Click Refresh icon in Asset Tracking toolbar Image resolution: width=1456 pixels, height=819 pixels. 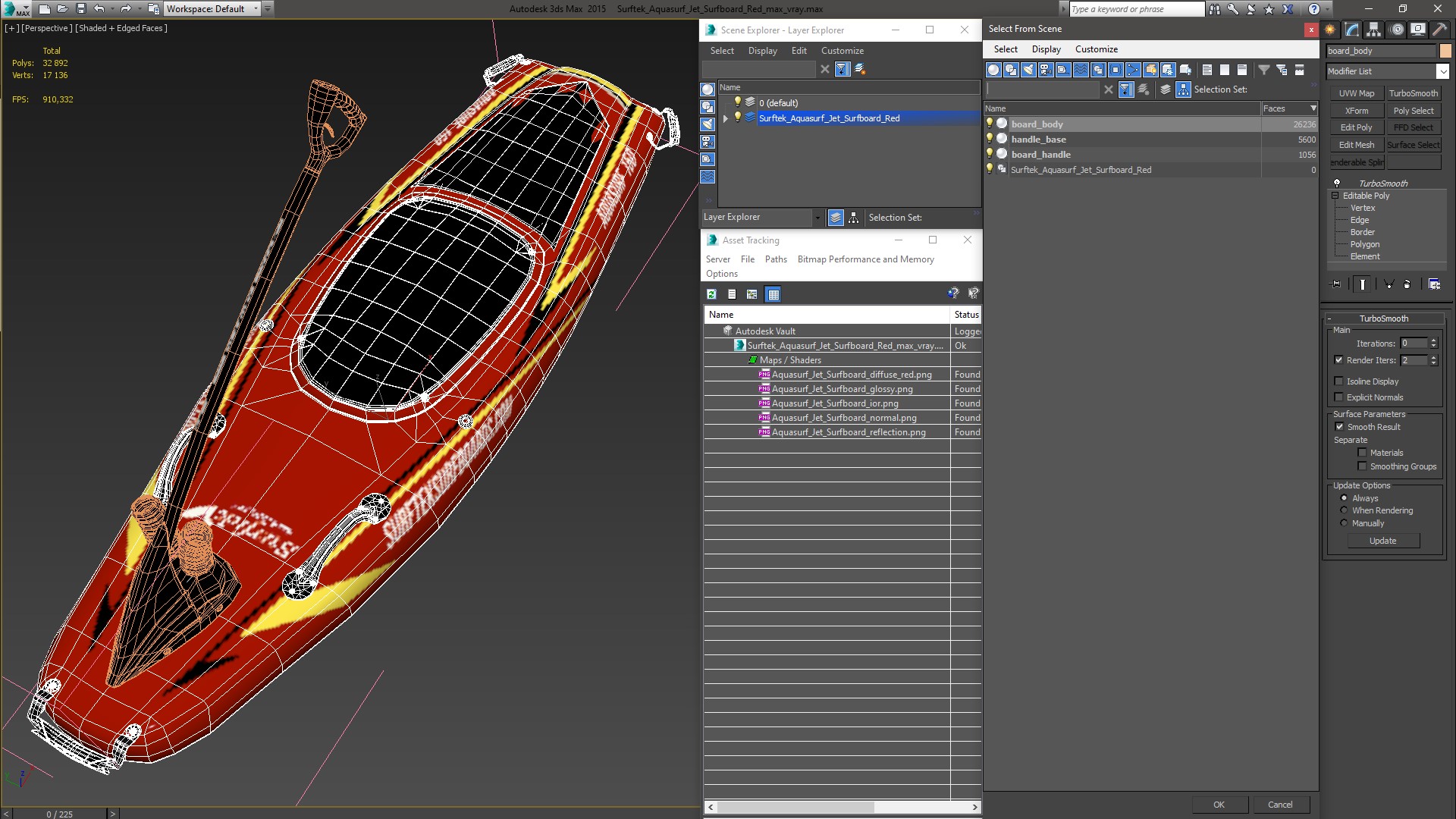tap(711, 294)
